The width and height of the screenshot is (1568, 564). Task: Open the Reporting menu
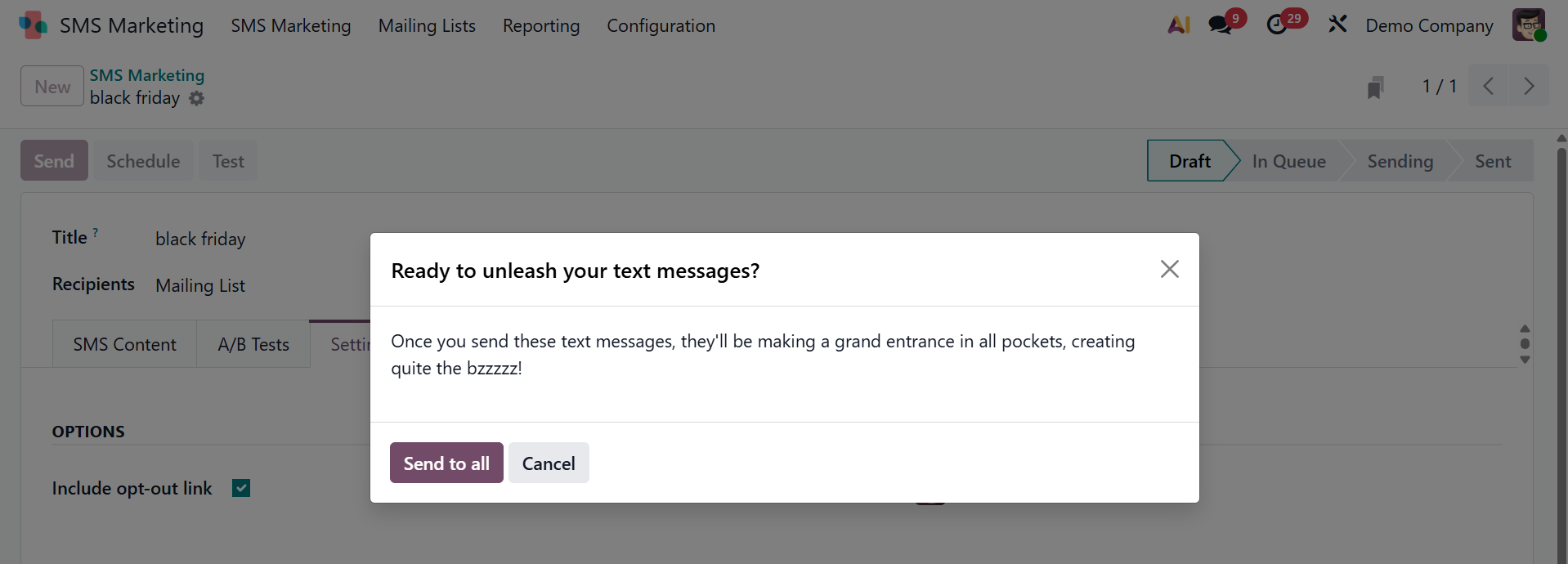point(541,26)
